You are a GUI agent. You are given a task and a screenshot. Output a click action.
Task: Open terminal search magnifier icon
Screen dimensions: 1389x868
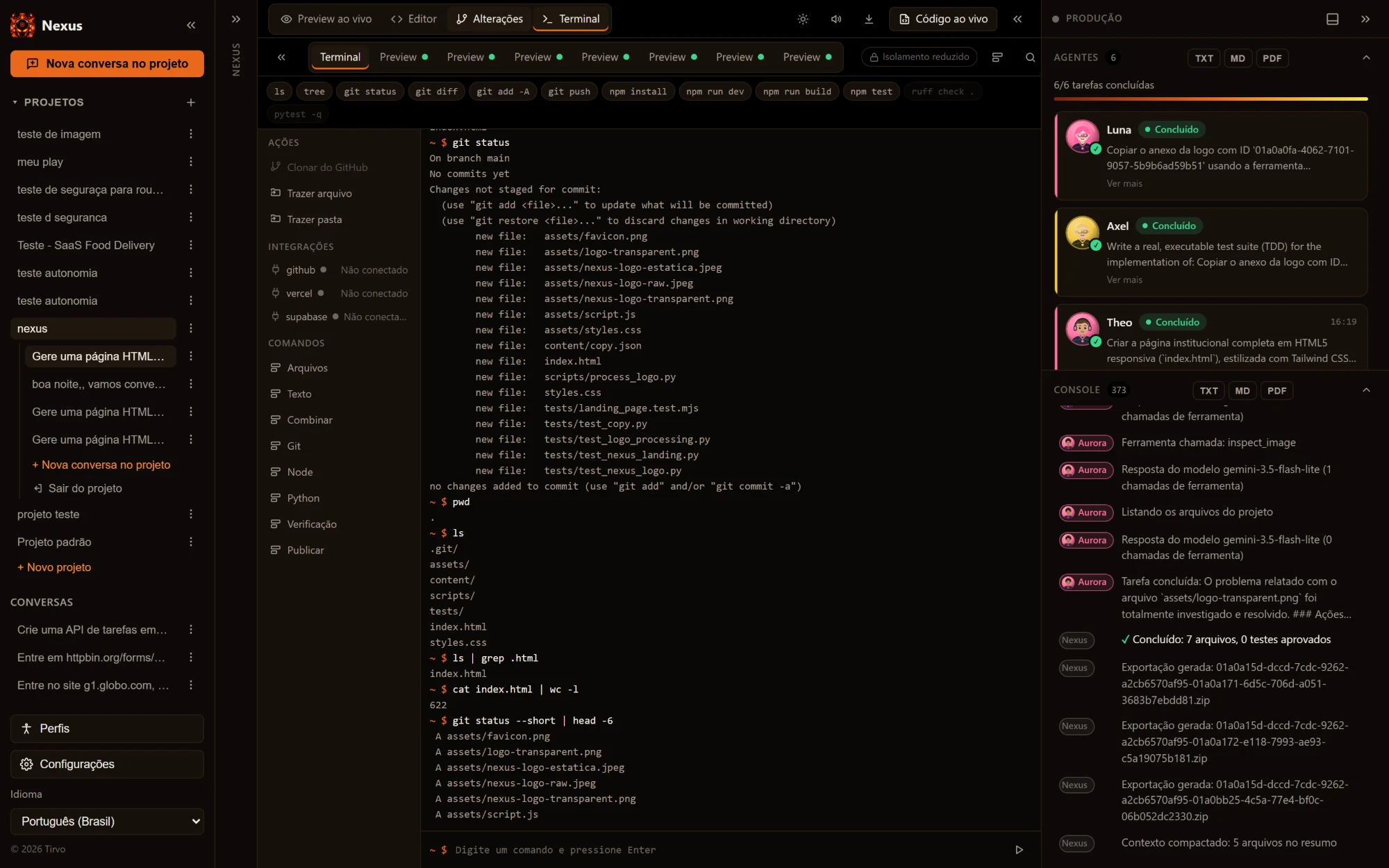1031,57
